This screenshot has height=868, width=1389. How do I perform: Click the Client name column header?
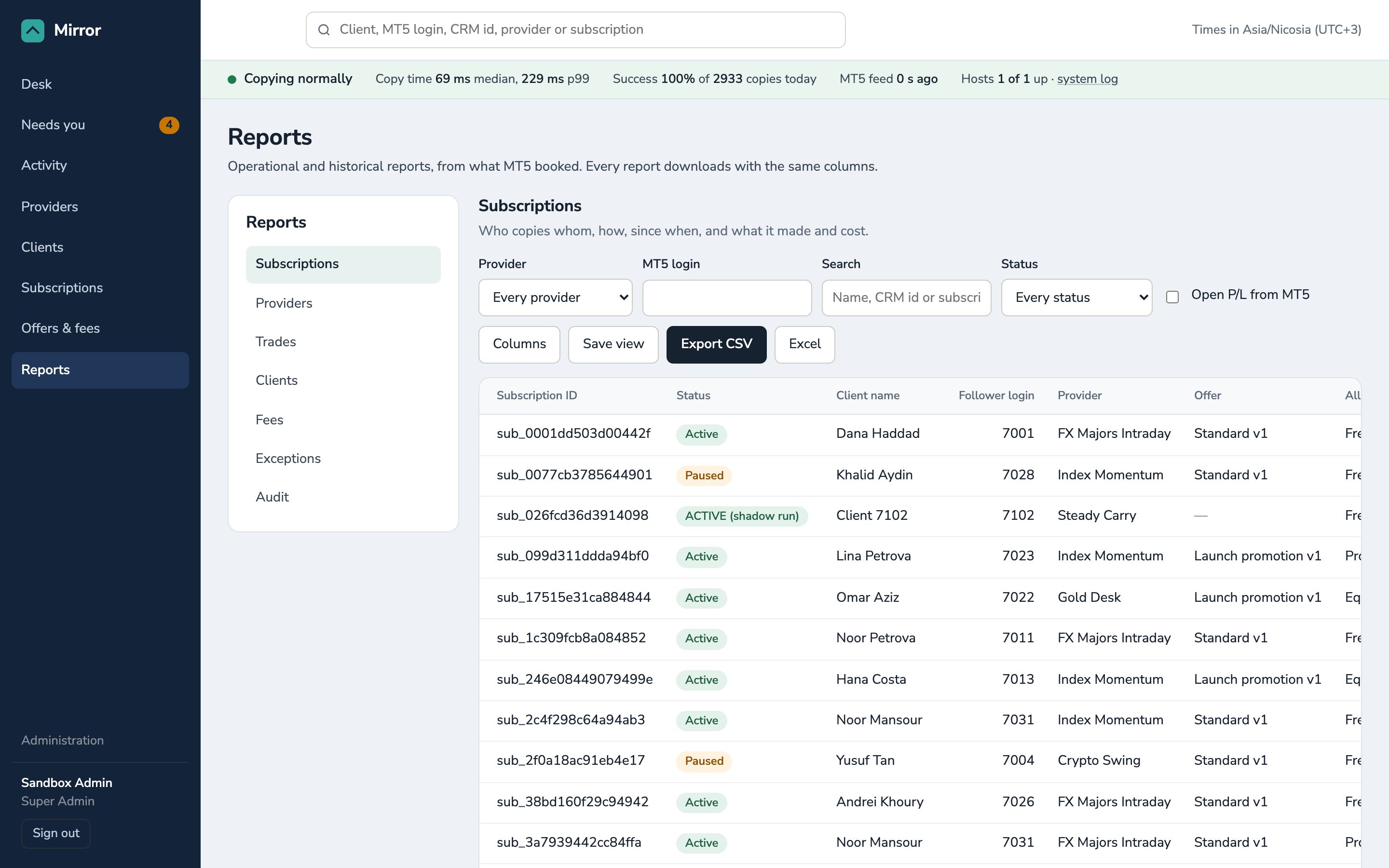pos(867,395)
